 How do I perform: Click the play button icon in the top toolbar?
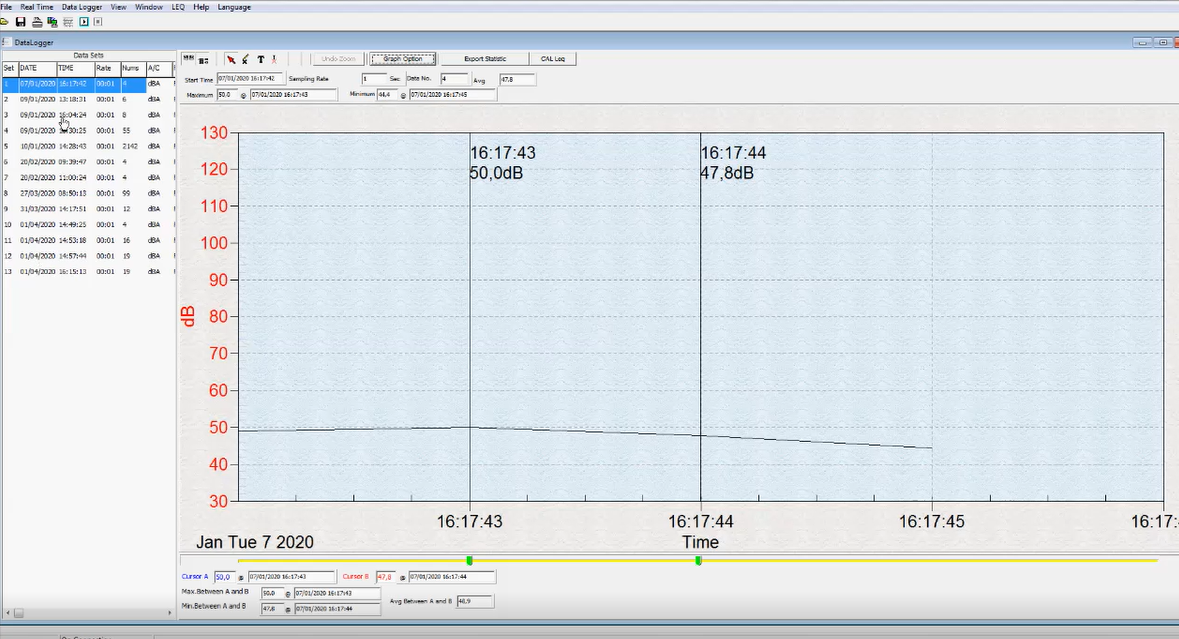[x=83, y=21]
